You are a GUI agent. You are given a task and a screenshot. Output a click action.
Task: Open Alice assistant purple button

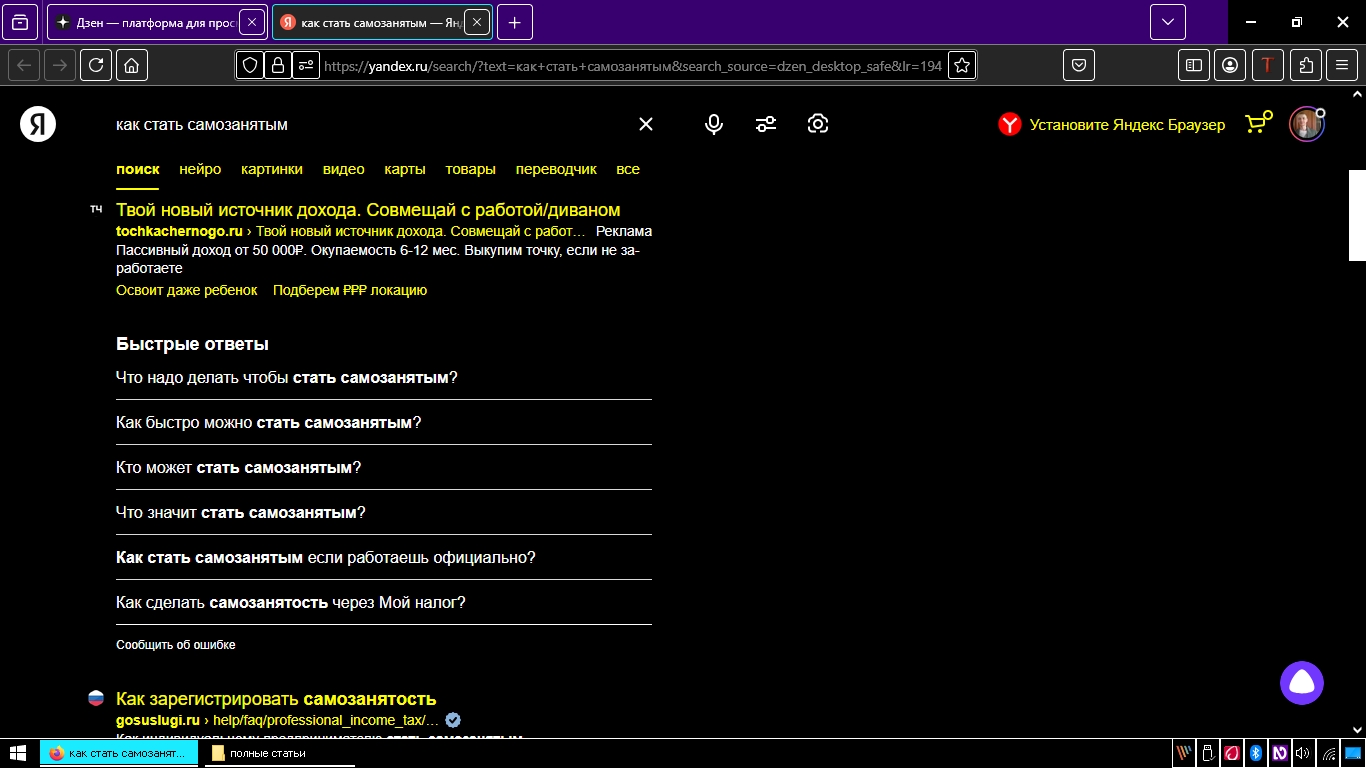point(1302,683)
